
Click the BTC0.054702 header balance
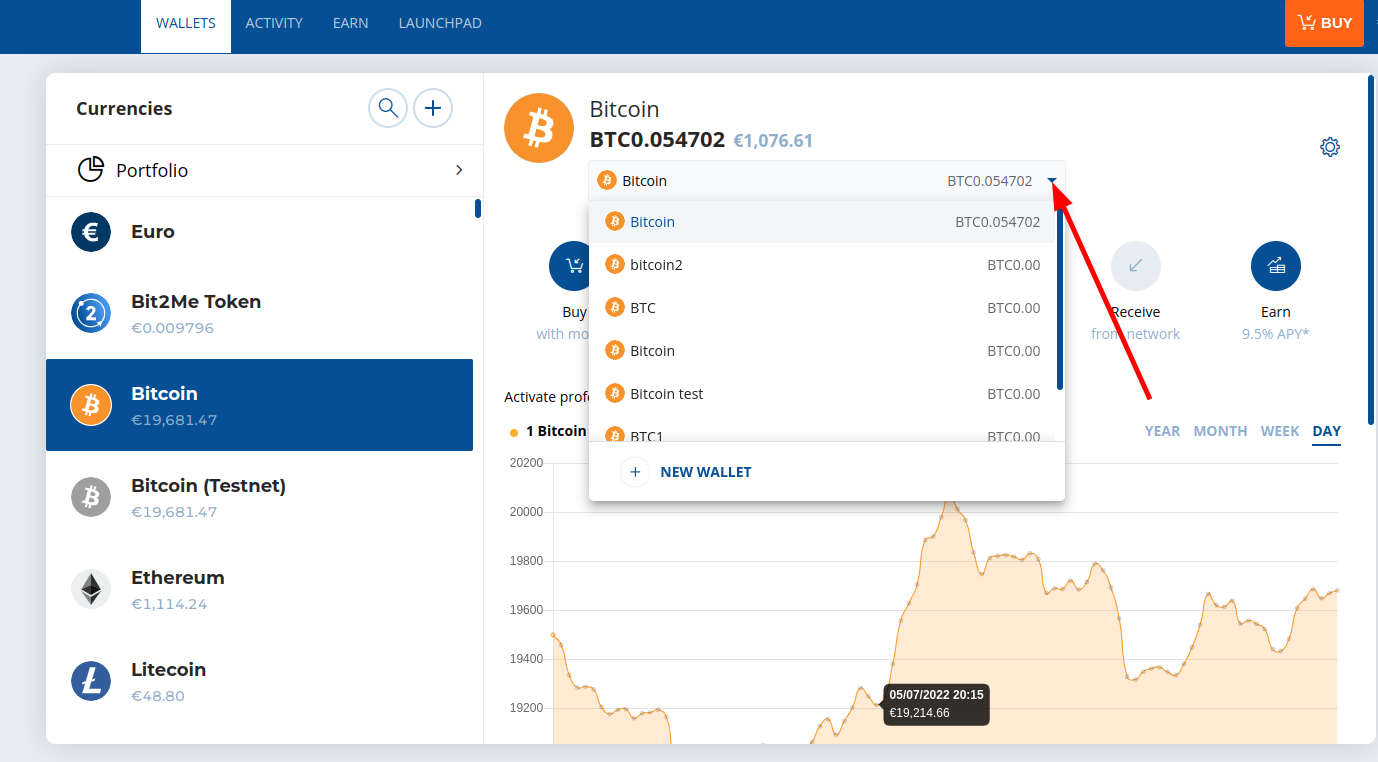pos(657,140)
